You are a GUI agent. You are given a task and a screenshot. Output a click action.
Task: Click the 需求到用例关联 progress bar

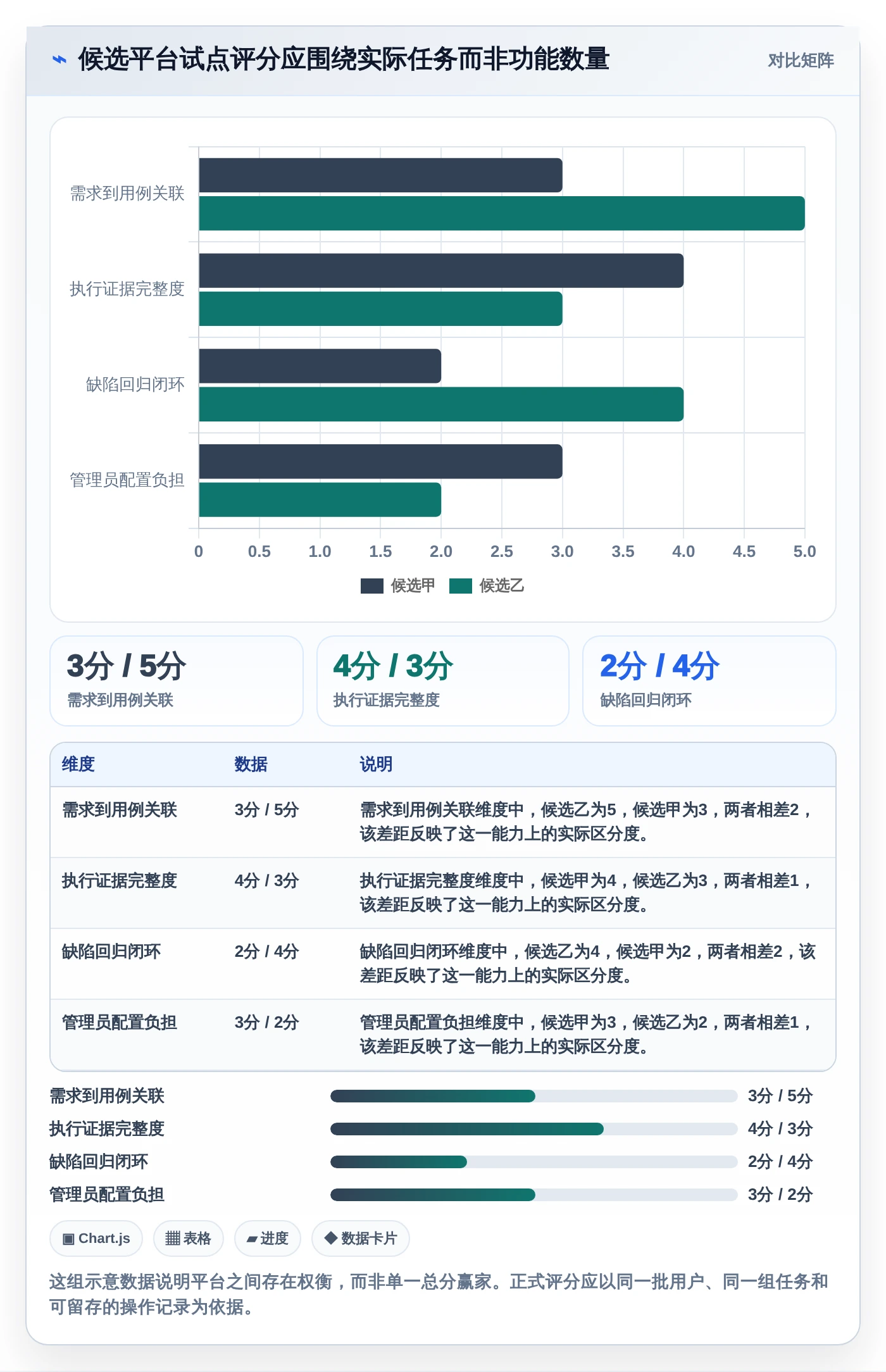tap(534, 1096)
